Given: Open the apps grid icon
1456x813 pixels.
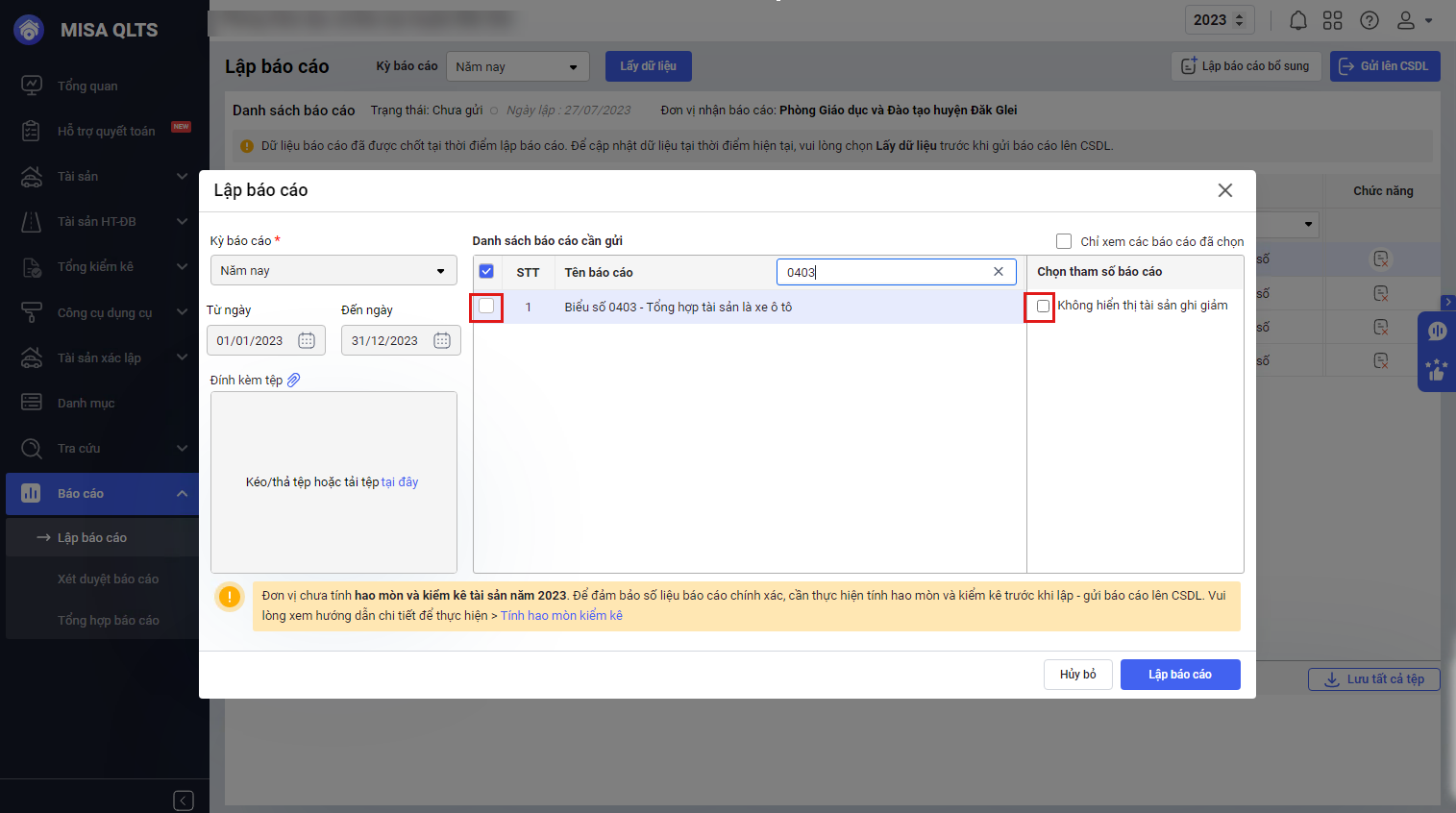Looking at the screenshot, I should click(x=1332, y=20).
